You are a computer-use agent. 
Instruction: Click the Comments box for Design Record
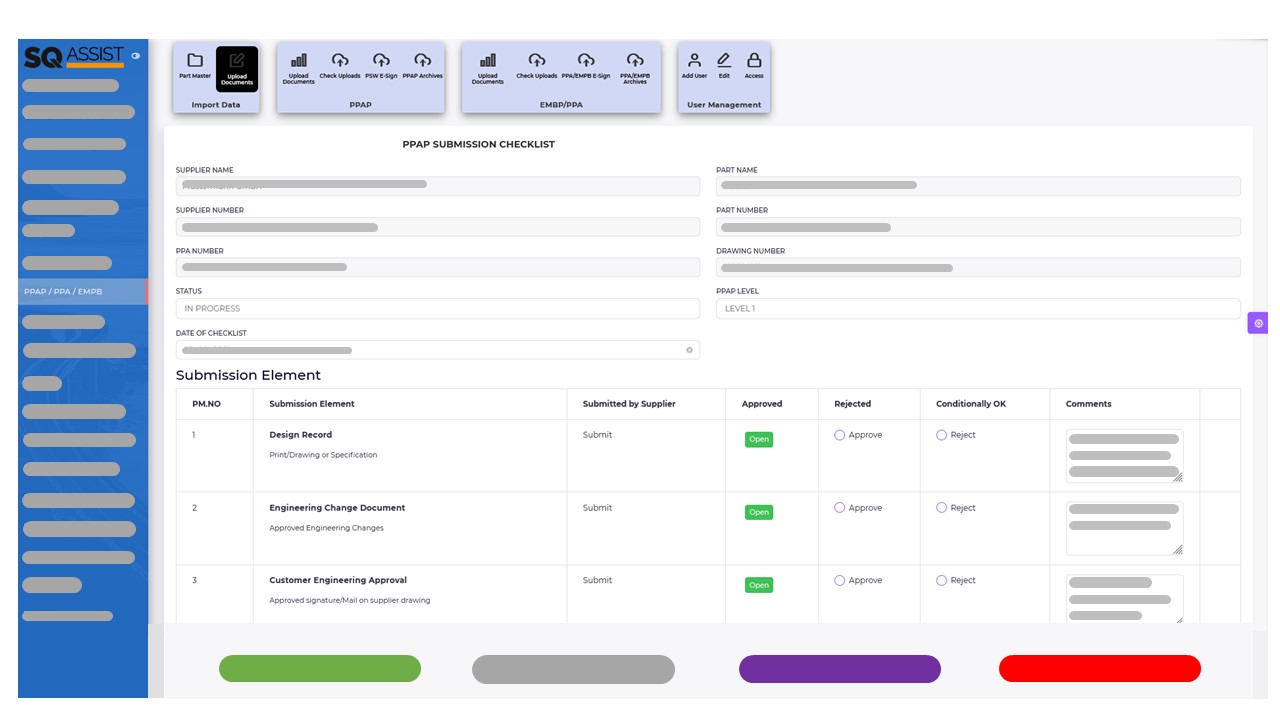tap(1125, 456)
